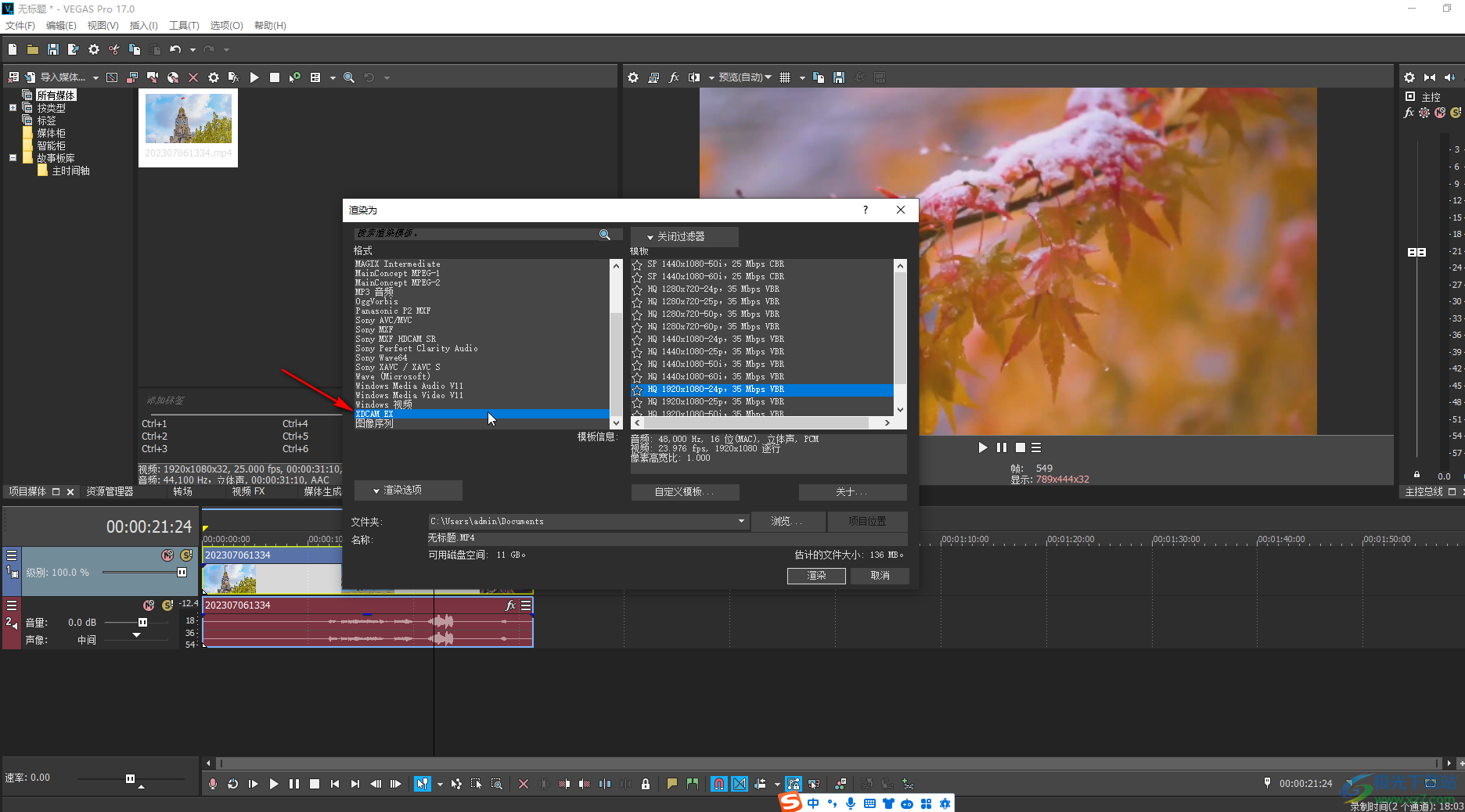Open Media FX in the project media toolbar
This screenshot has width=1465, height=812.
pos(233,77)
